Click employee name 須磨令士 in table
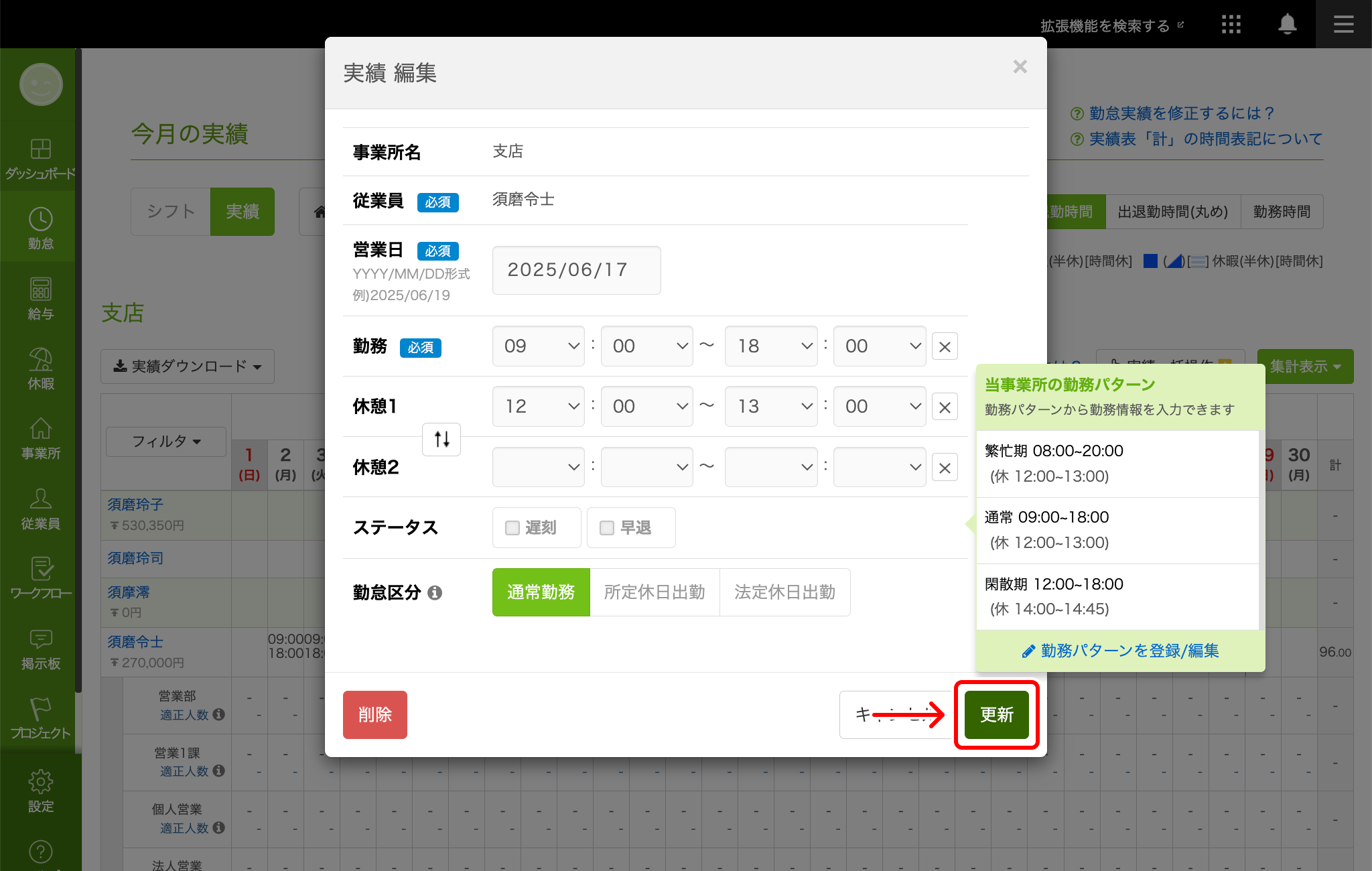Screen dimensions: 1372x871 click(x=135, y=642)
